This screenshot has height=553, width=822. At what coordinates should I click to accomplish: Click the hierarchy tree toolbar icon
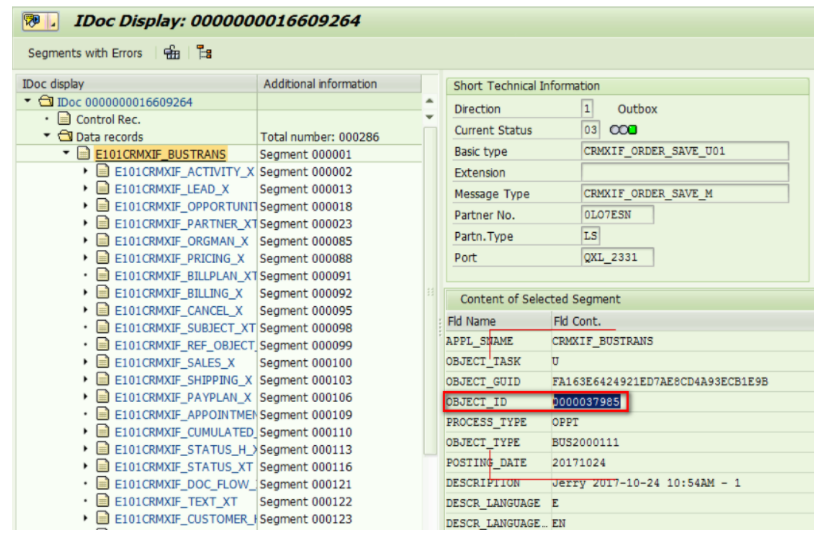click(204, 52)
